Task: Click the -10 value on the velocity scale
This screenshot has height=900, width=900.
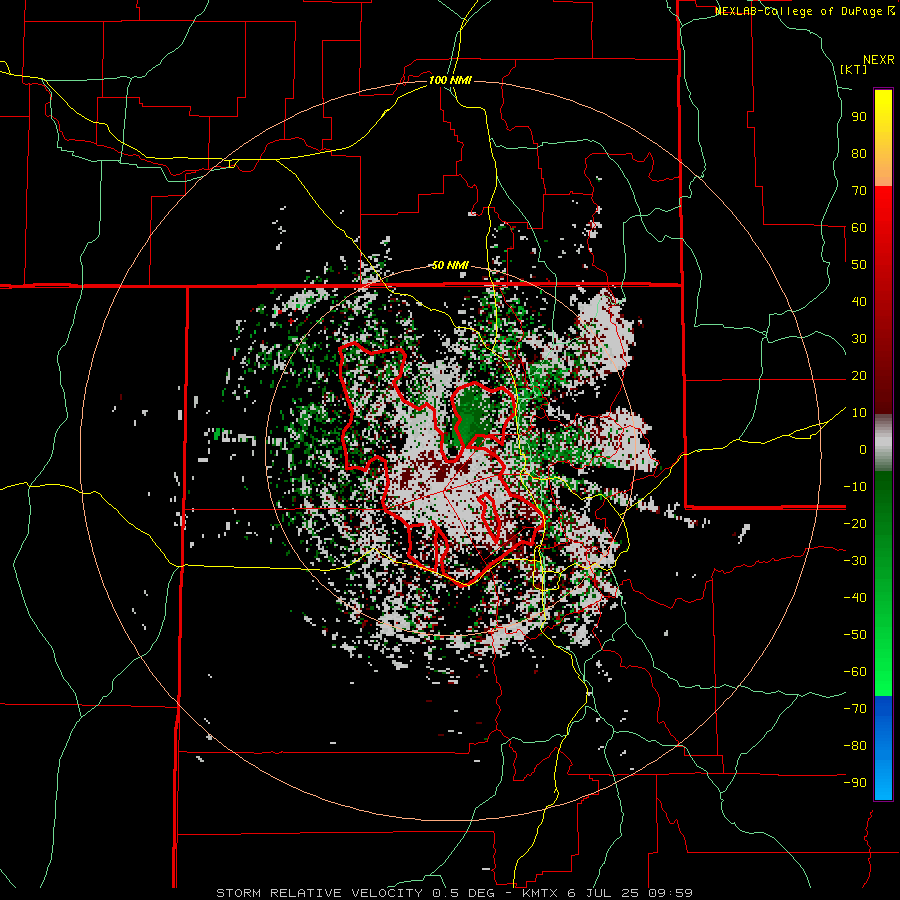Action: (x=855, y=487)
